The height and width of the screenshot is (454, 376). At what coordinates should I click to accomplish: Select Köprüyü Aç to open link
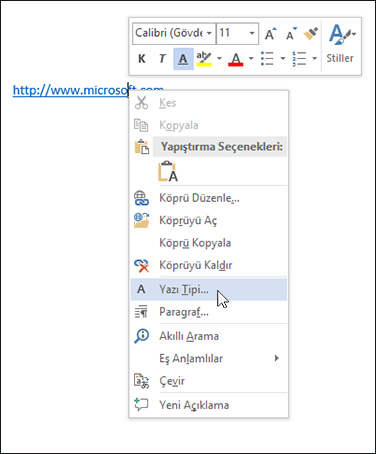tap(209, 220)
